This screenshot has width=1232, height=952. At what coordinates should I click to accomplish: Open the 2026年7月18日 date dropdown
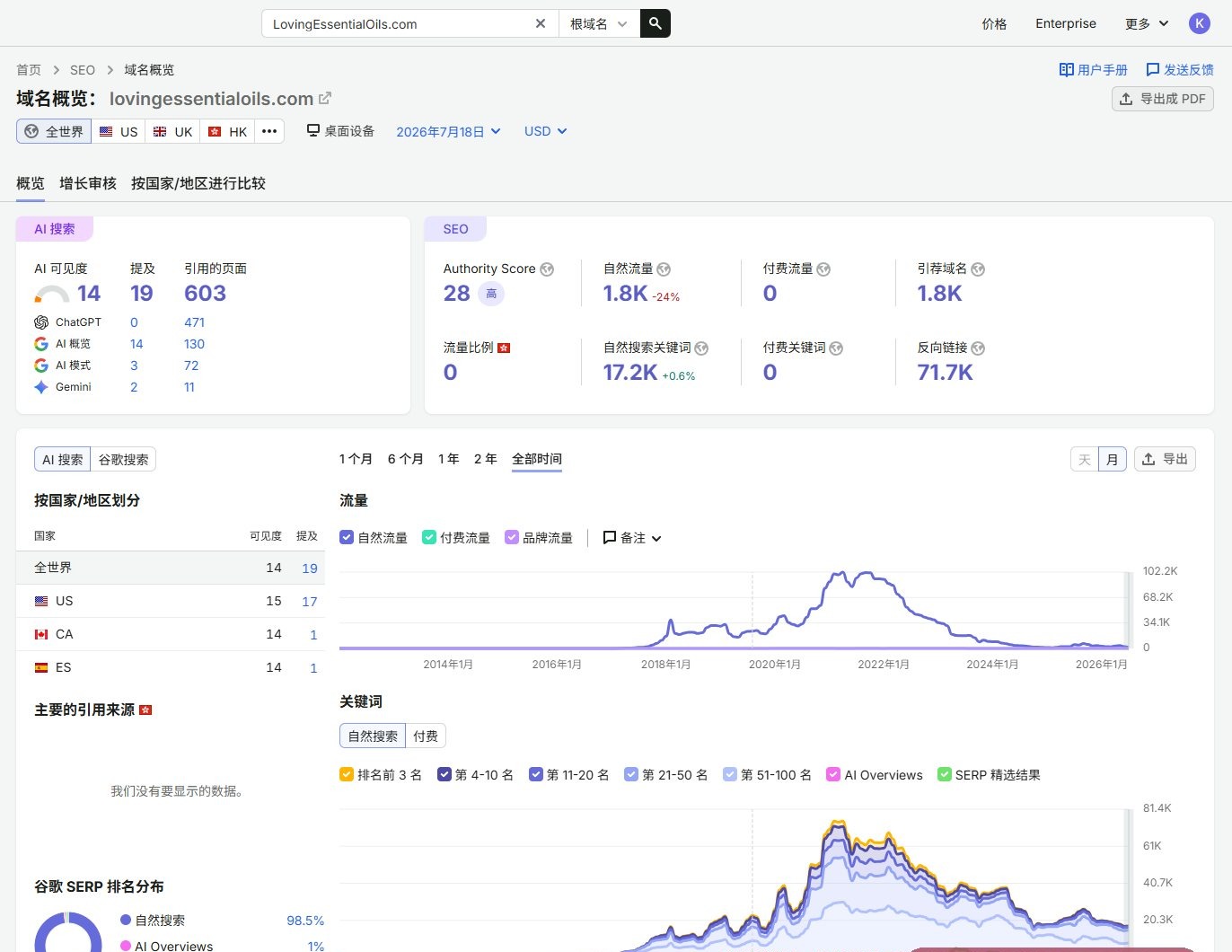[x=448, y=131]
